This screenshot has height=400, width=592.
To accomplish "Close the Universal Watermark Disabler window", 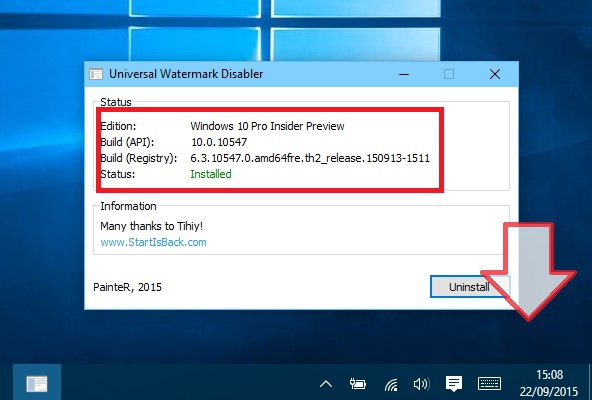I will 495,74.
